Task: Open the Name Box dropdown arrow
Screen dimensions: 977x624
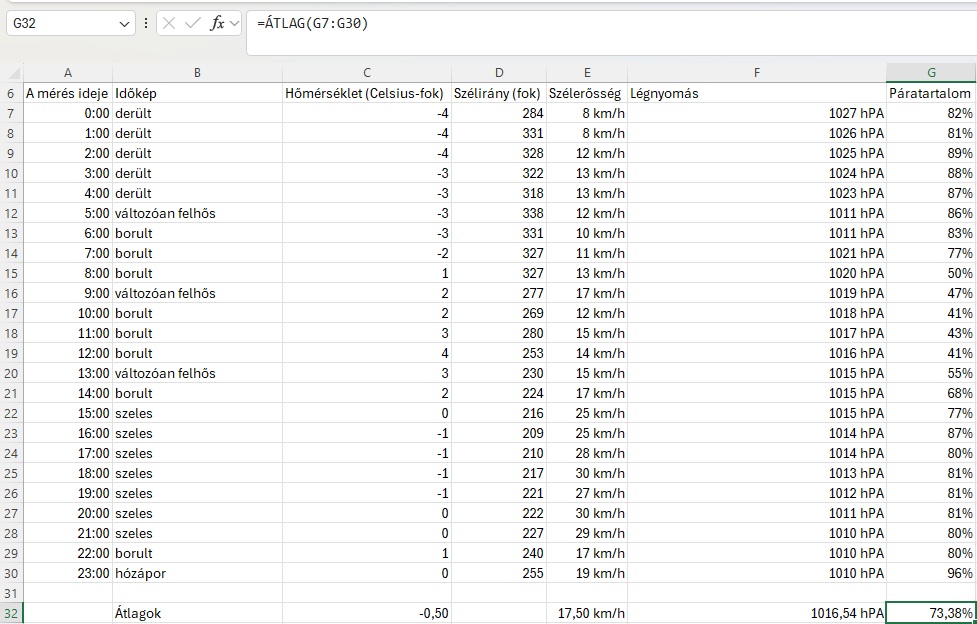Action: tap(123, 24)
